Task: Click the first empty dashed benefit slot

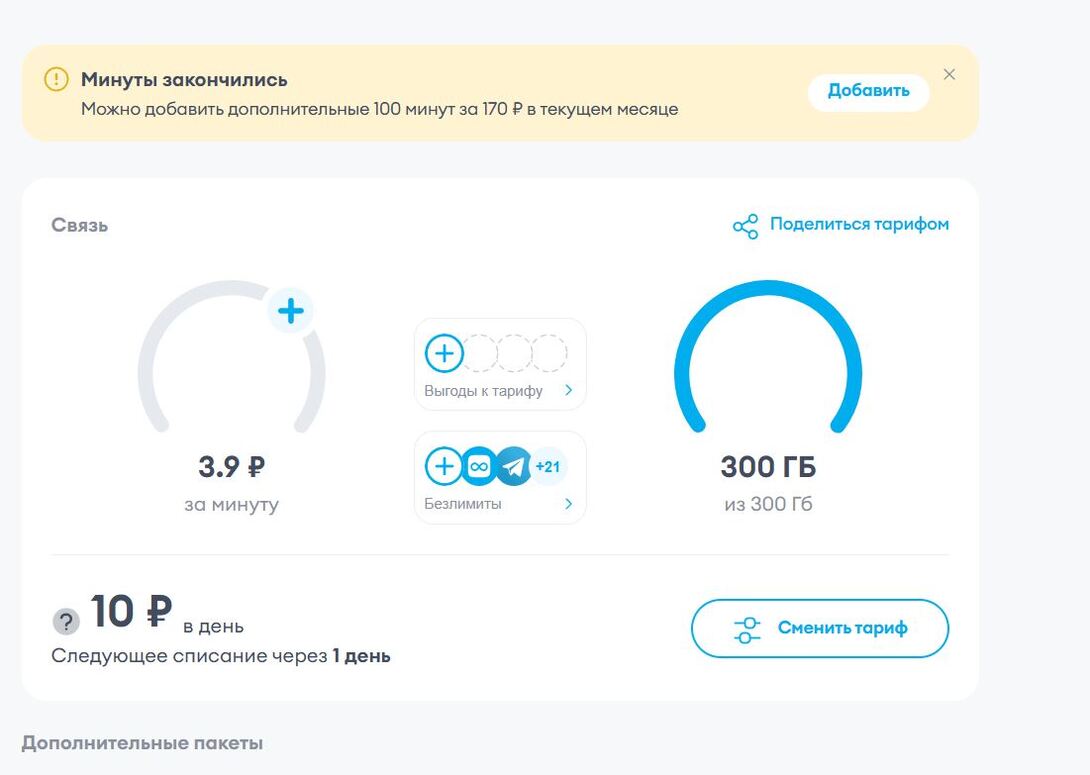Action: click(x=480, y=353)
